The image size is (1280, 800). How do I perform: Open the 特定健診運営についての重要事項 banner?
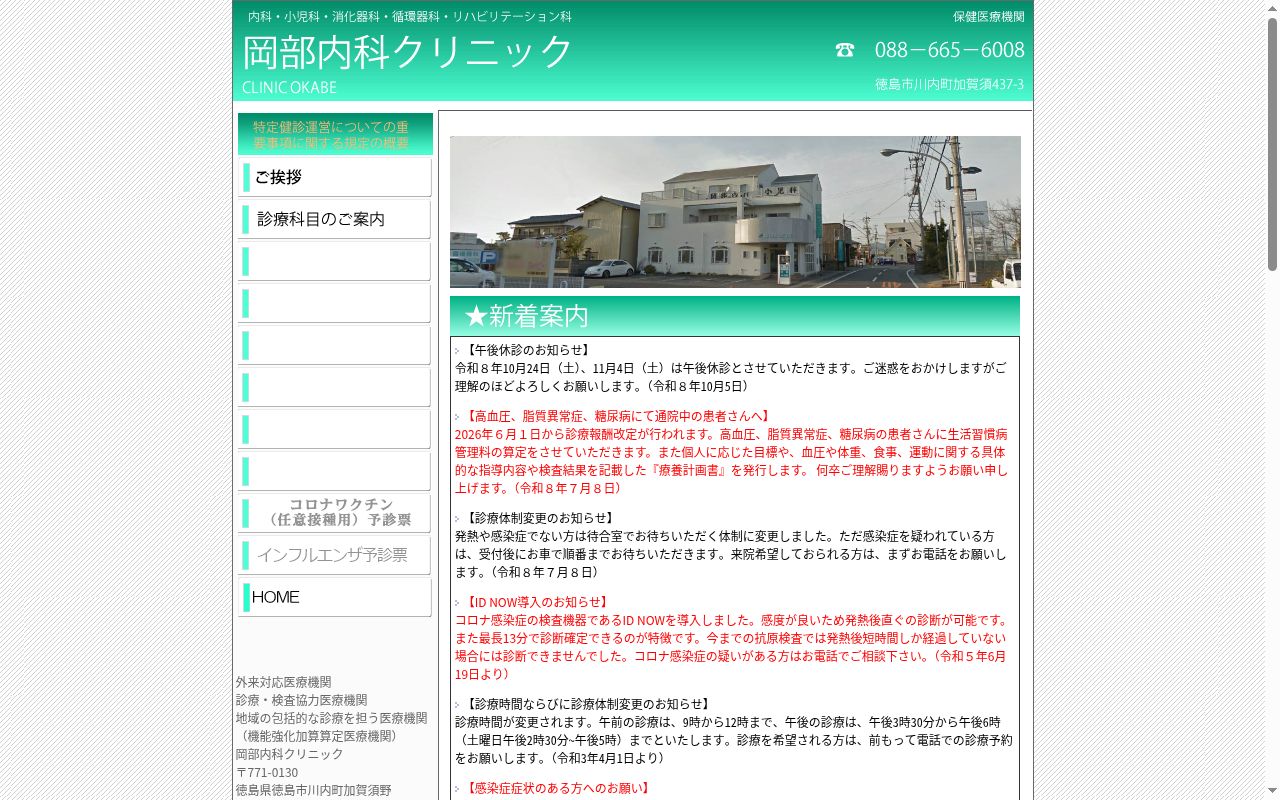pos(335,134)
